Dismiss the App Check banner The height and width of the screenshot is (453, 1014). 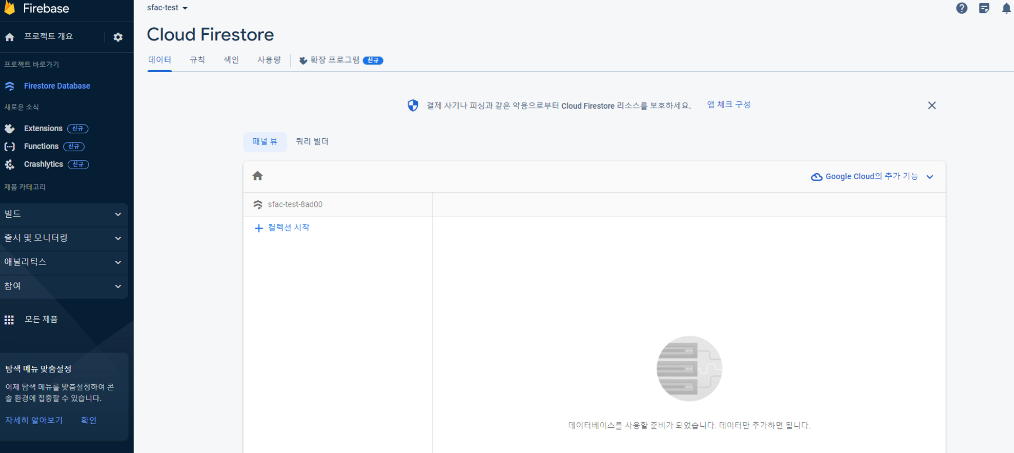(x=932, y=105)
